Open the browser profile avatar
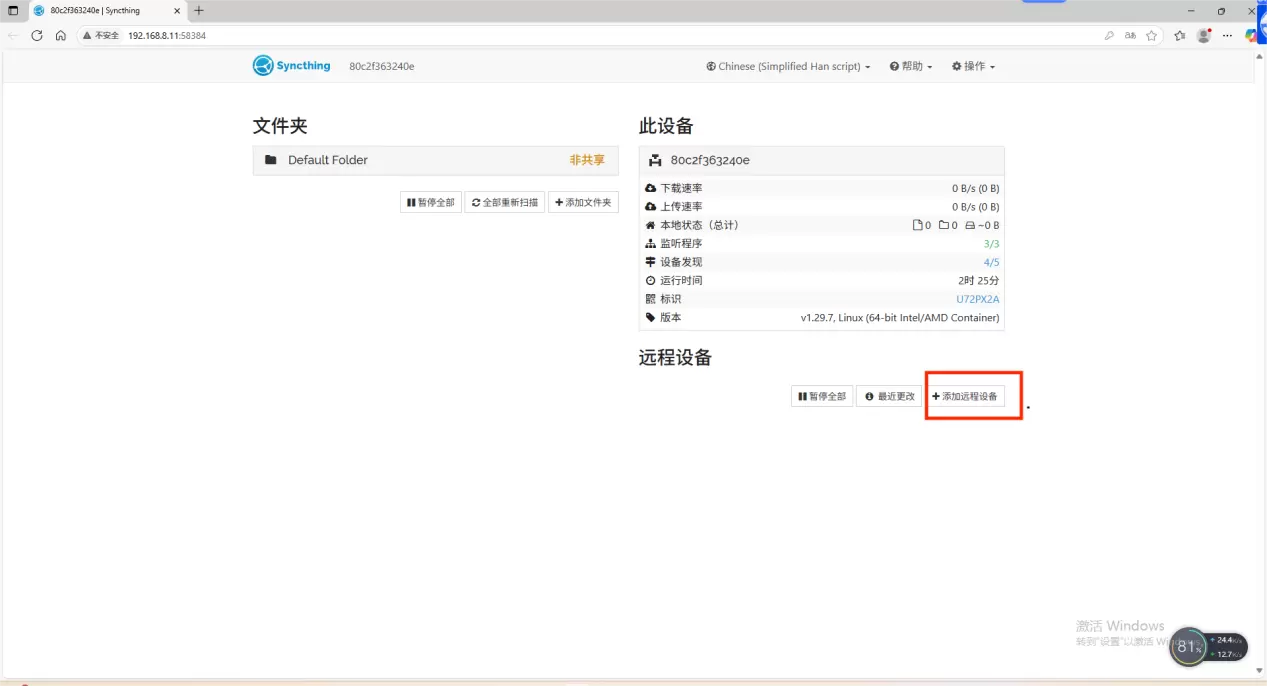The image size is (1267, 686). [x=1204, y=35]
